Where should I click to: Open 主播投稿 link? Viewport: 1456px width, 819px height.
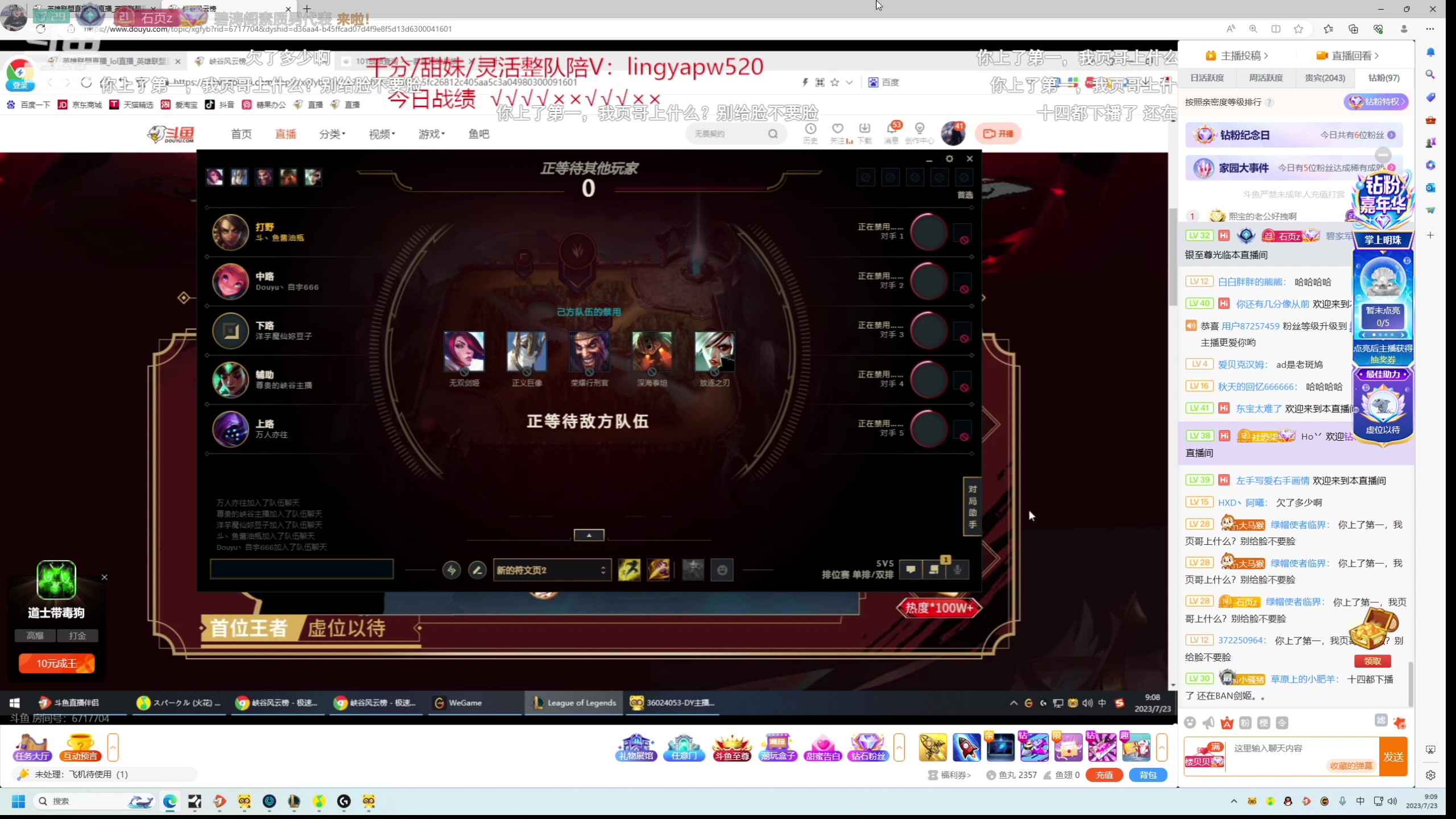click(x=1236, y=56)
